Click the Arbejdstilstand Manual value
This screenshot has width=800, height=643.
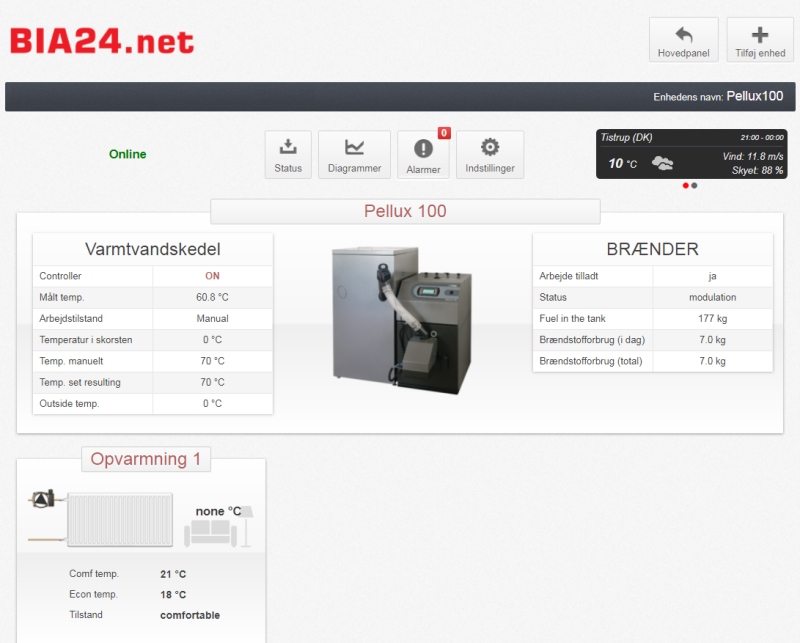tap(212, 318)
